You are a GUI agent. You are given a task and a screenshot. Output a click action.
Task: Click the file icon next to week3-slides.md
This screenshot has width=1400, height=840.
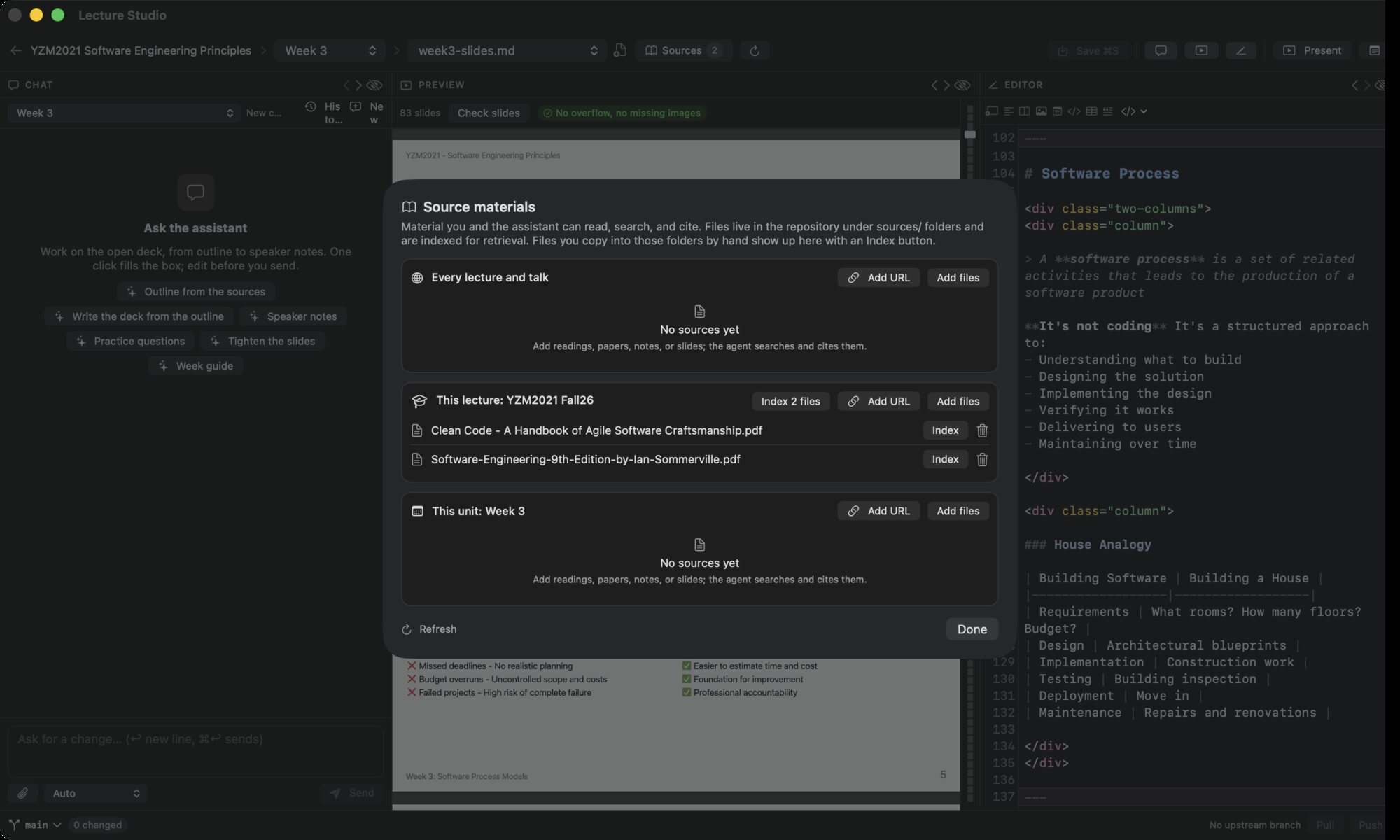pos(619,50)
